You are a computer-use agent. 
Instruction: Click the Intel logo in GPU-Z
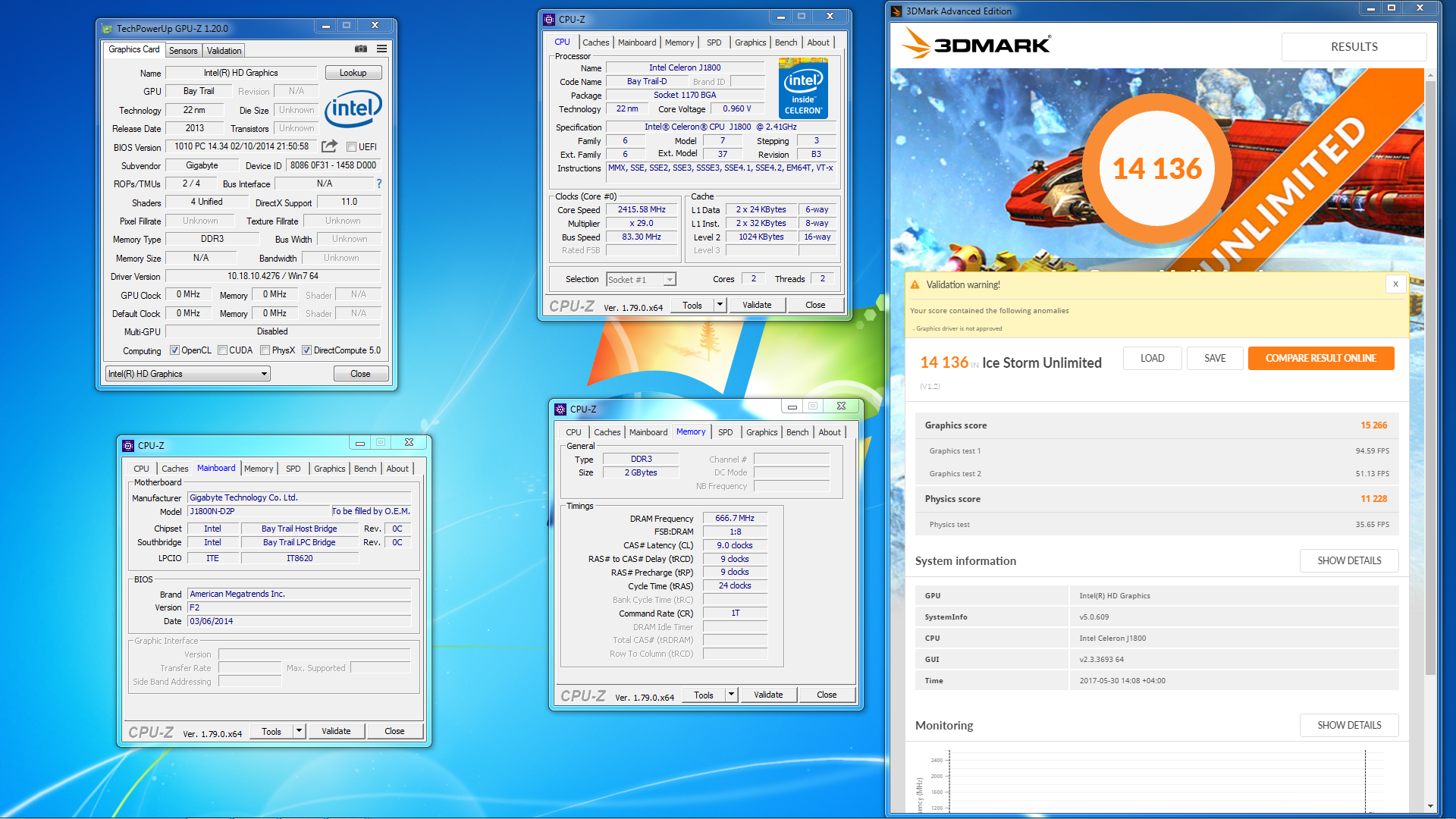(x=353, y=109)
